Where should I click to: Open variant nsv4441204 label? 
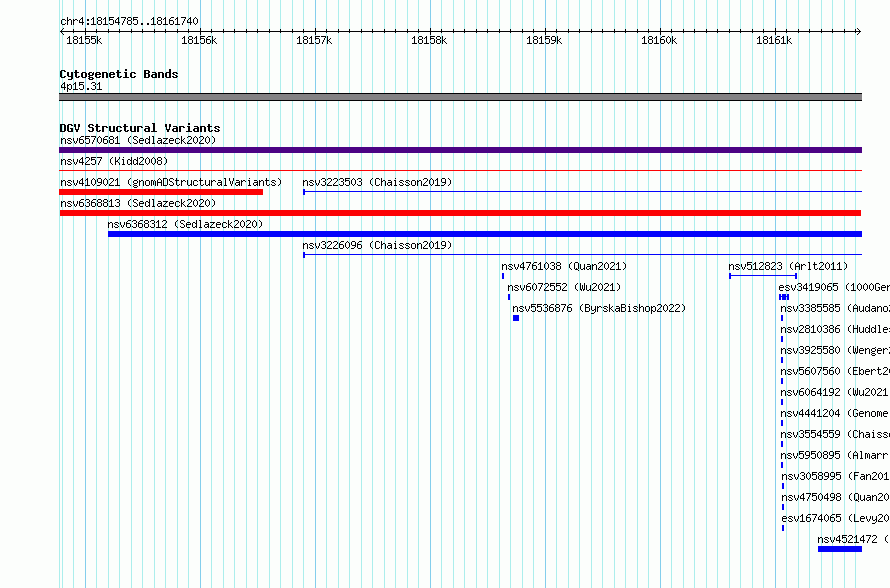pos(835,413)
